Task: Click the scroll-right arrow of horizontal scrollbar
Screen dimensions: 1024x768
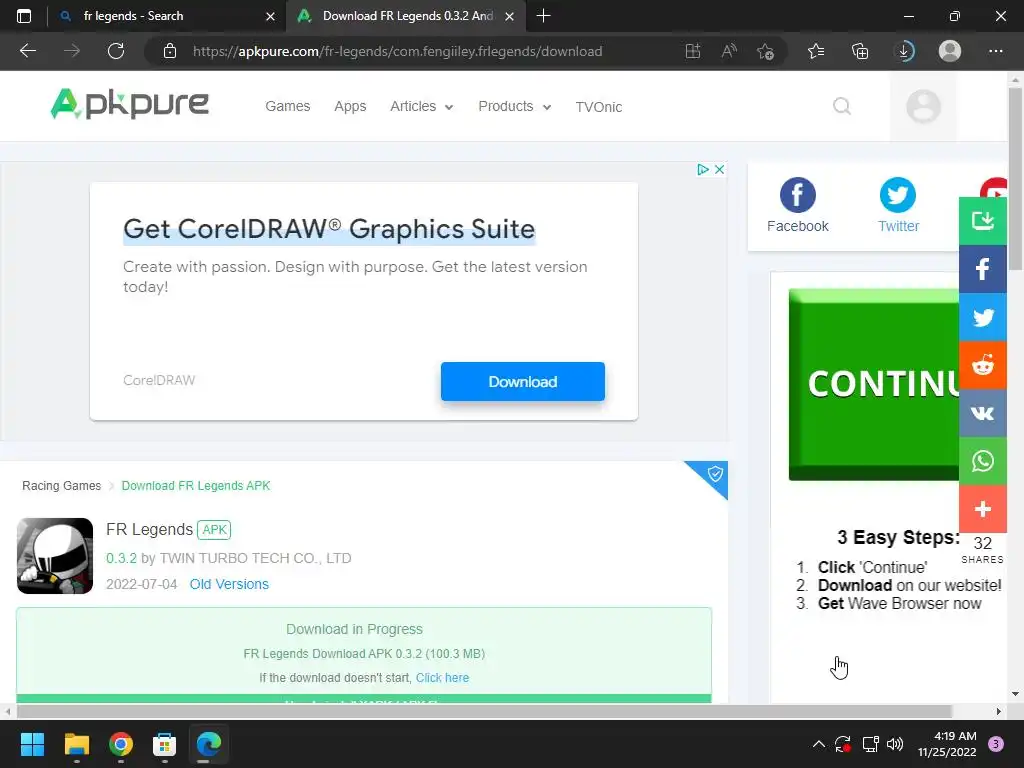Action: [999, 711]
